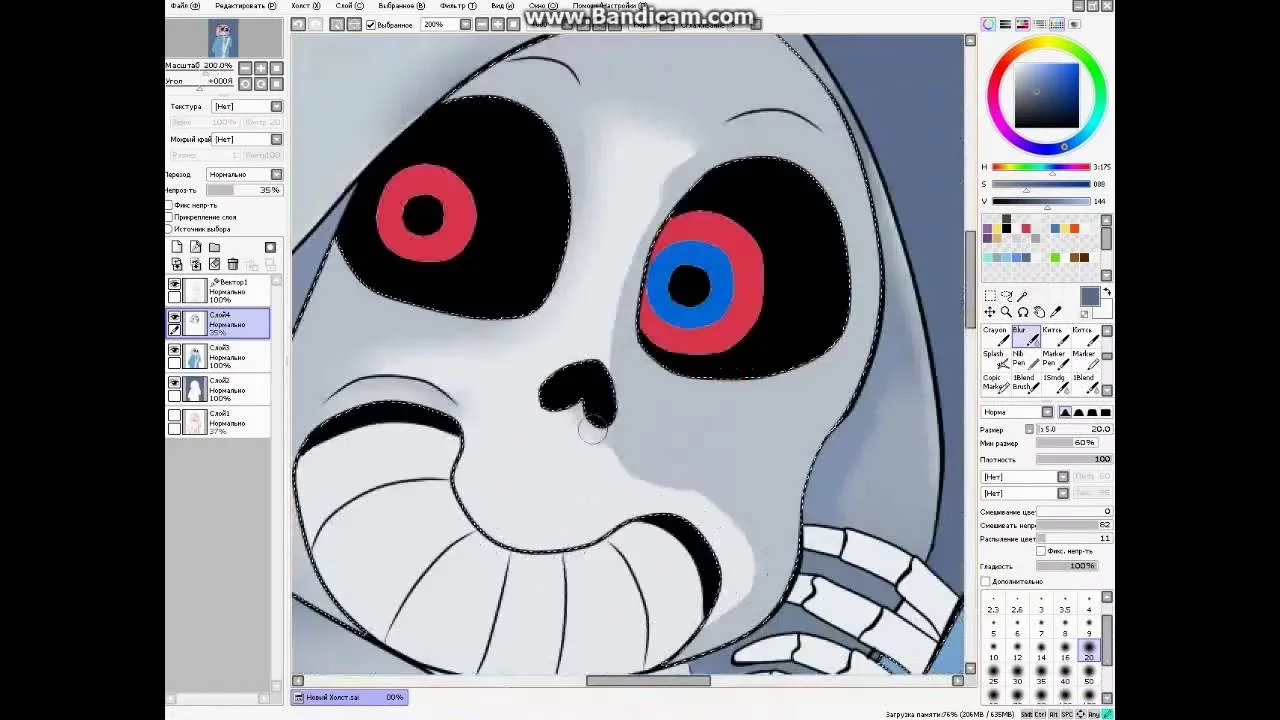Adjust the Плотность brush density slider
Viewport: 1280px width, 720px height.
point(1073,459)
